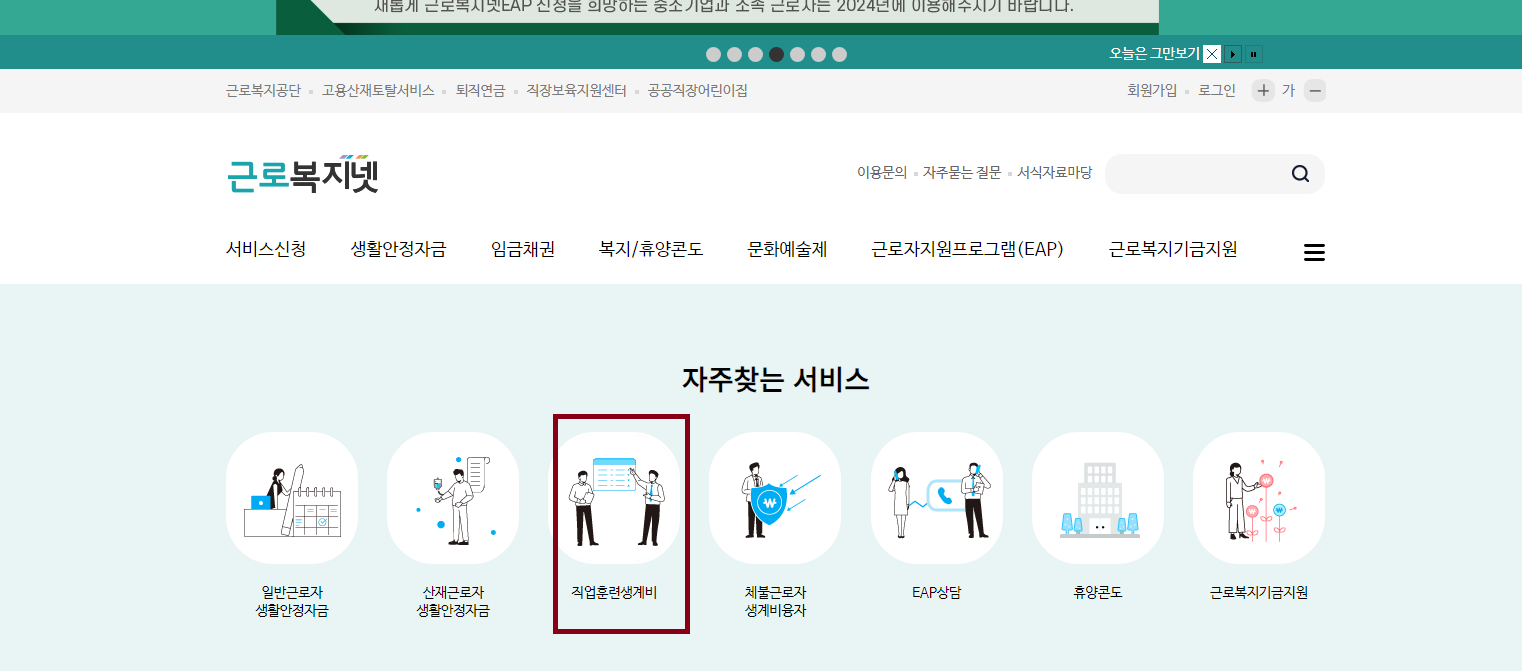This screenshot has height=671, width=1522.
Task: Dismiss banner via 오늘은 그만보기 X
Action: 1211,54
